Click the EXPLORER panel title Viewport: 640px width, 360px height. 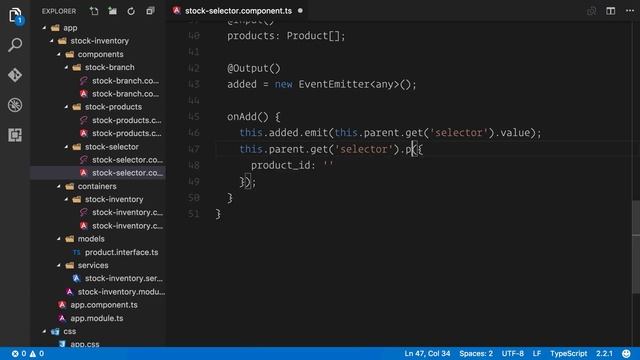coord(59,11)
